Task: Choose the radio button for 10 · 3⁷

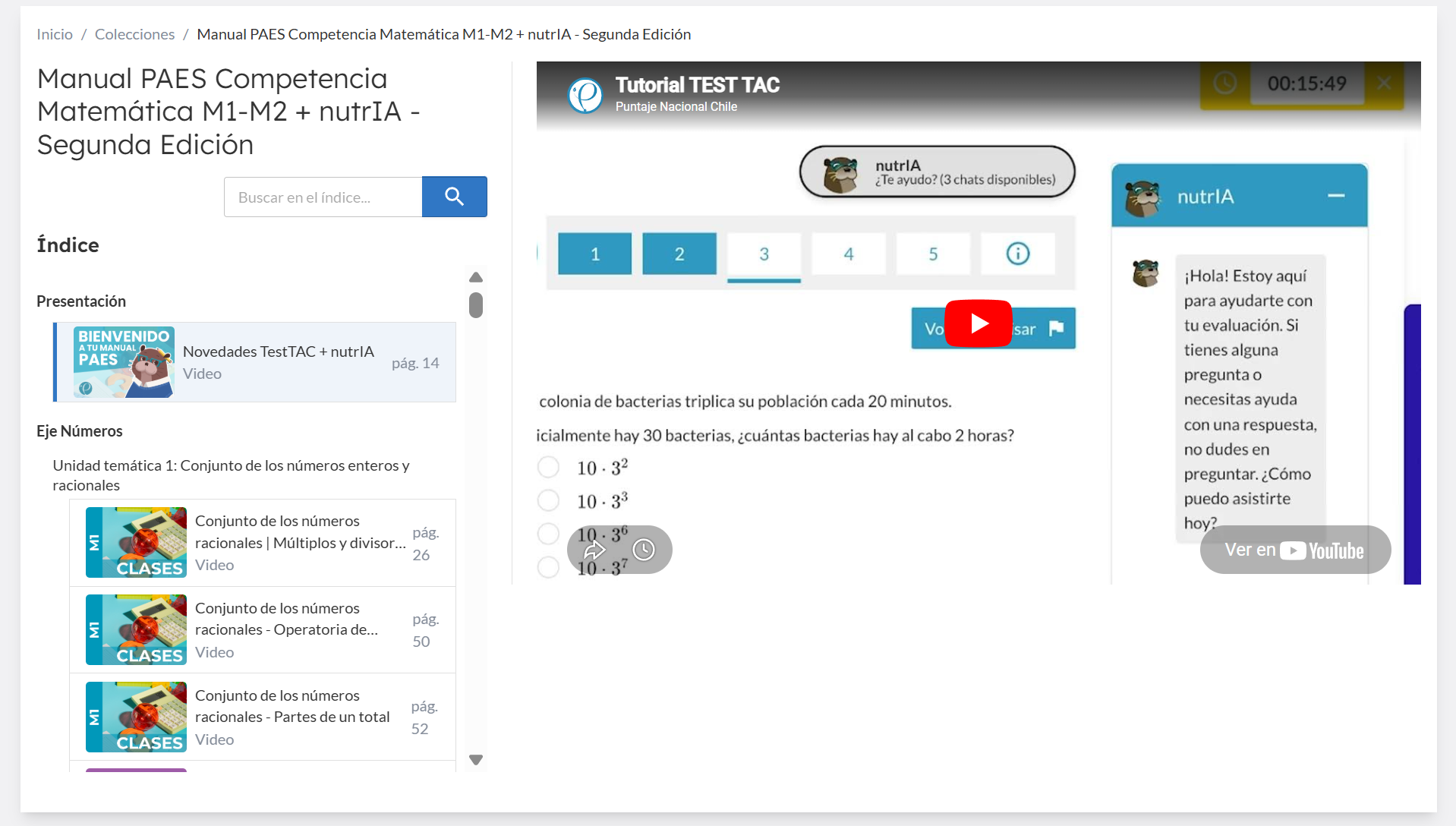Action: (548, 567)
